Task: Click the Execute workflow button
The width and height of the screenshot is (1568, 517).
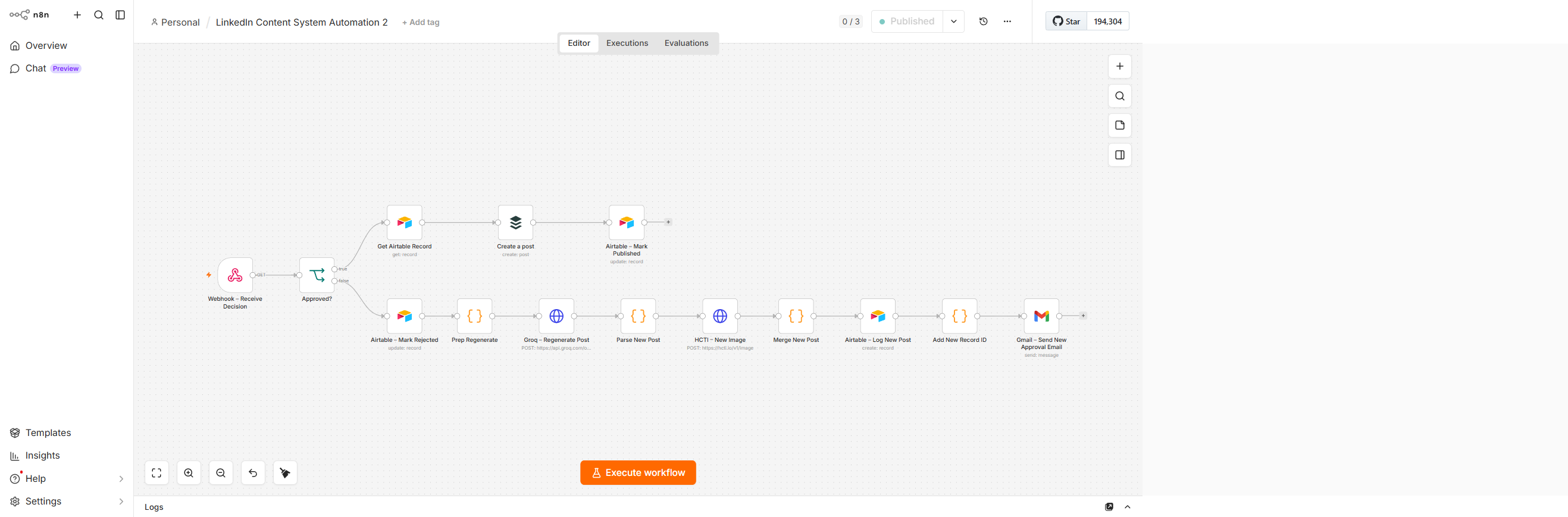Action: tap(638, 472)
